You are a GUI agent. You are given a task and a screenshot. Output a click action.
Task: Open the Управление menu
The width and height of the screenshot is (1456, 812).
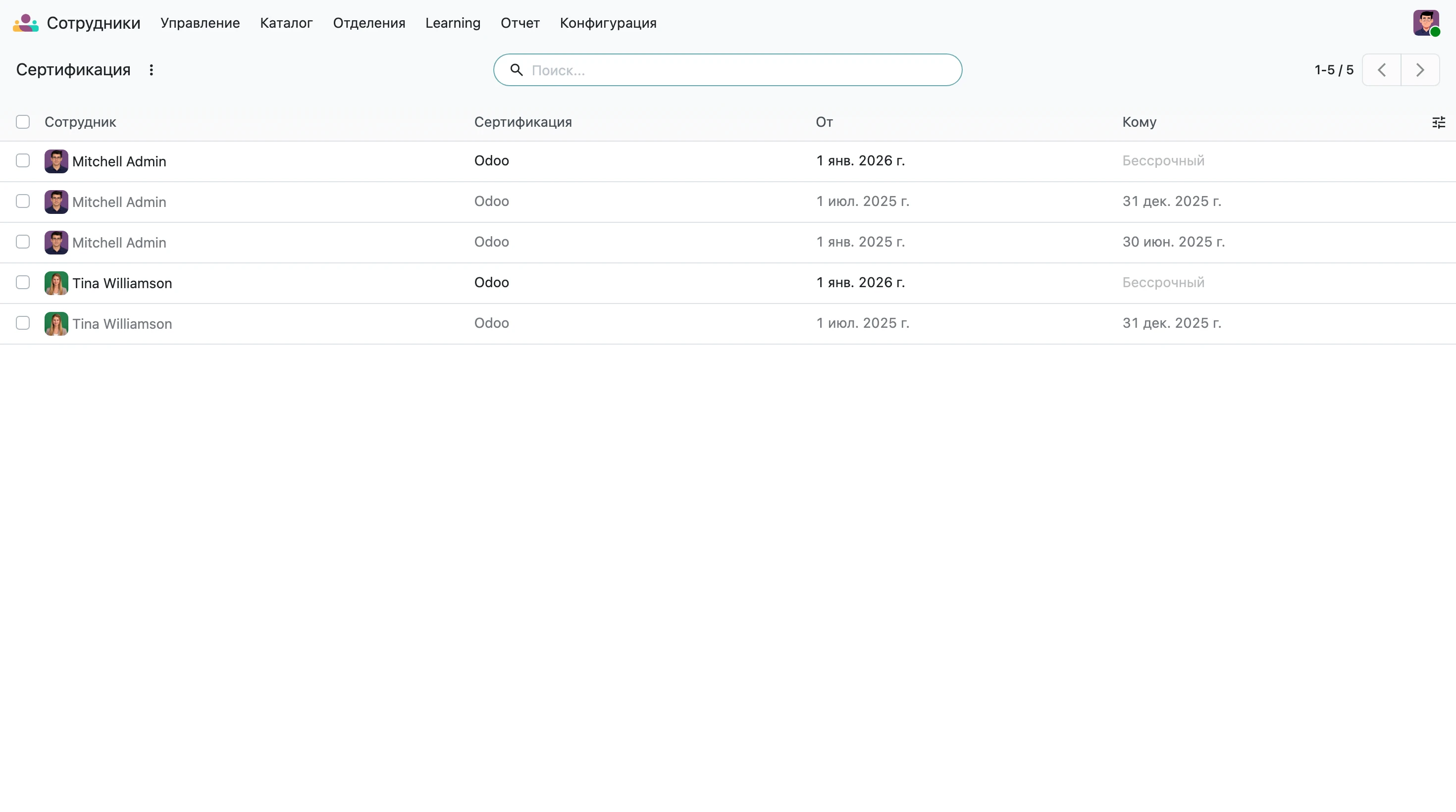tap(200, 23)
